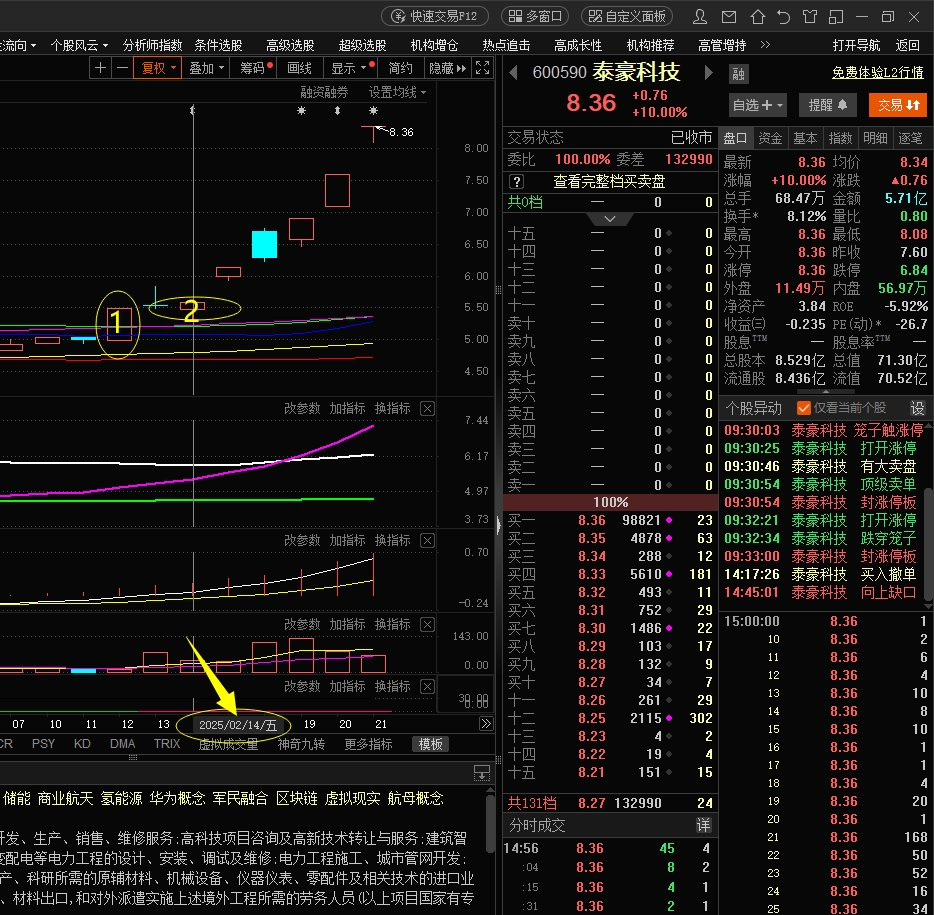Click 查看完整档买卖盘 link

(x=609, y=182)
